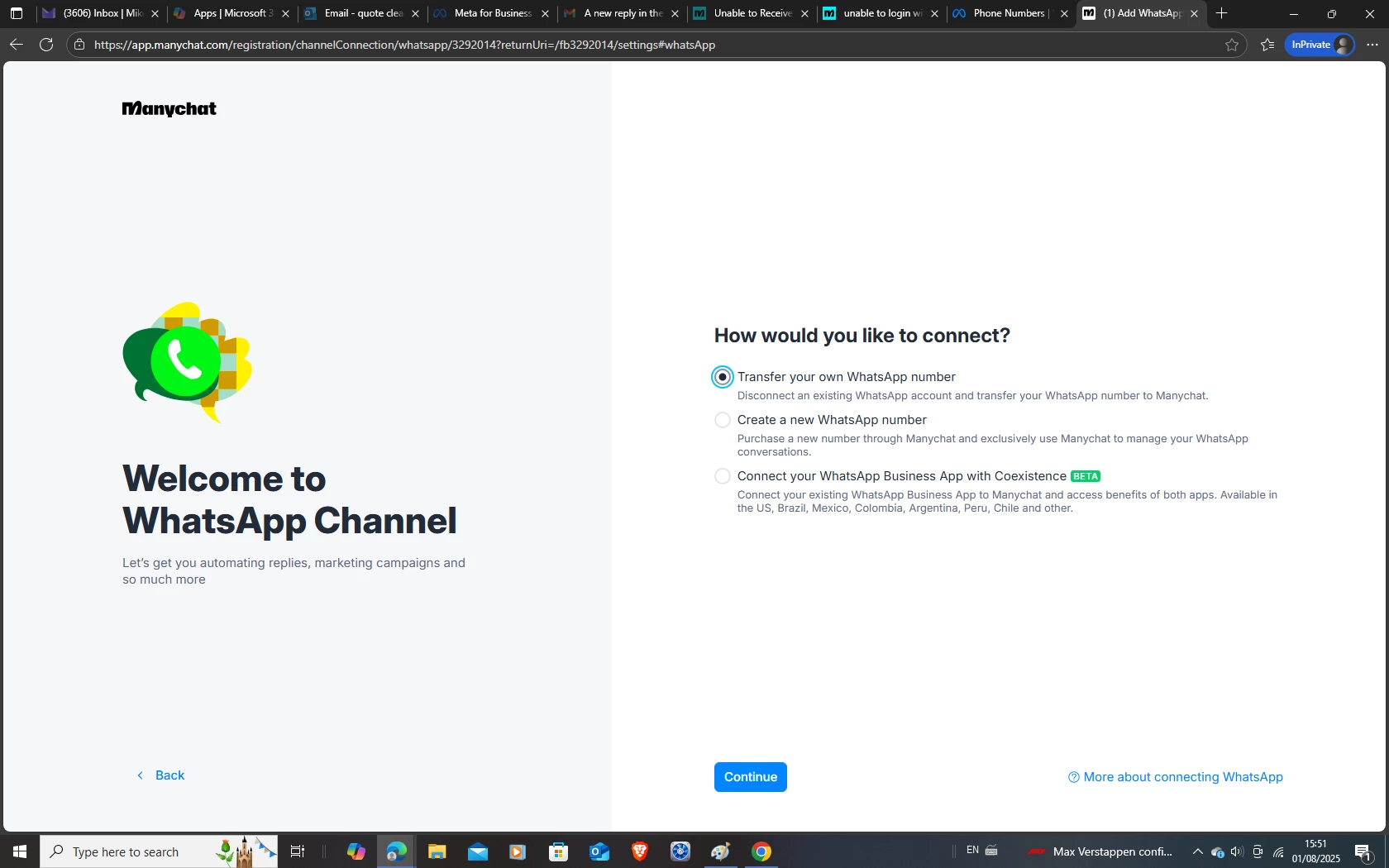Screen dimensions: 1389x868
Task: Open Google Chrome from taskbar
Action: pyautogui.click(x=761, y=851)
